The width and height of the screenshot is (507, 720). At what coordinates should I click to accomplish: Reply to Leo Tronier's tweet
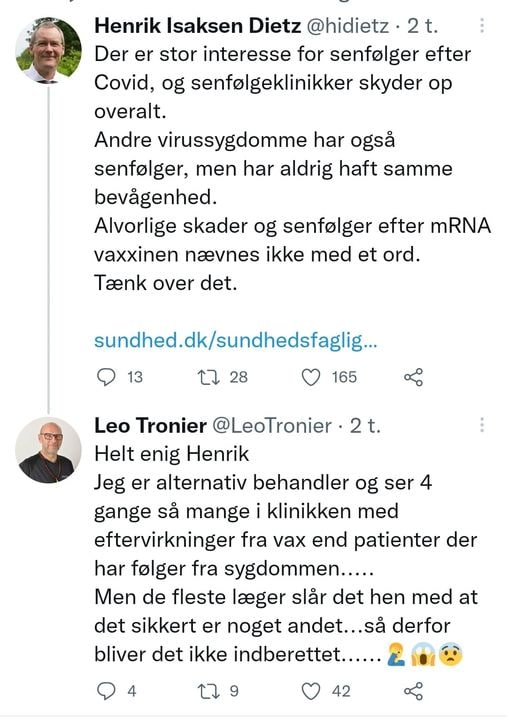tap(107, 691)
